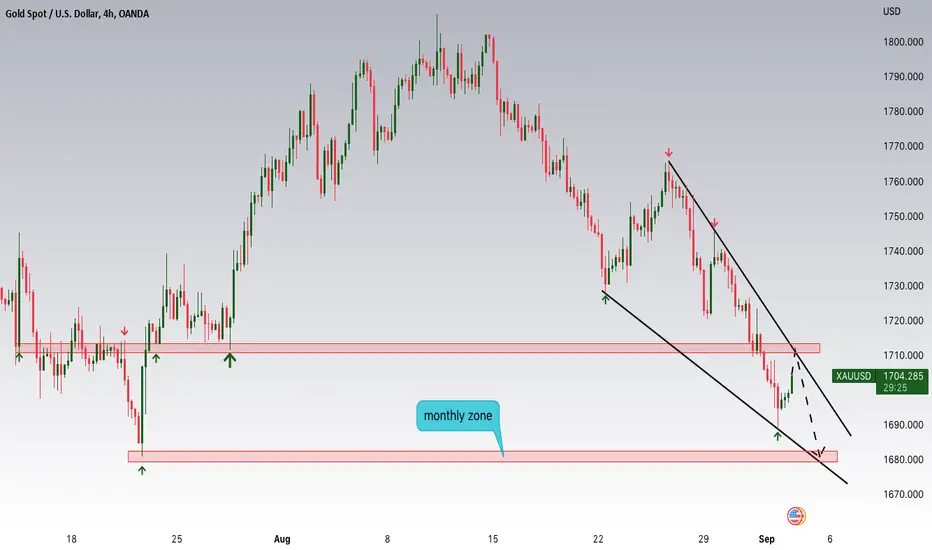Screen dimensions: 932x550
Task: Click the 1800.000 price axis label
Action: point(903,42)
